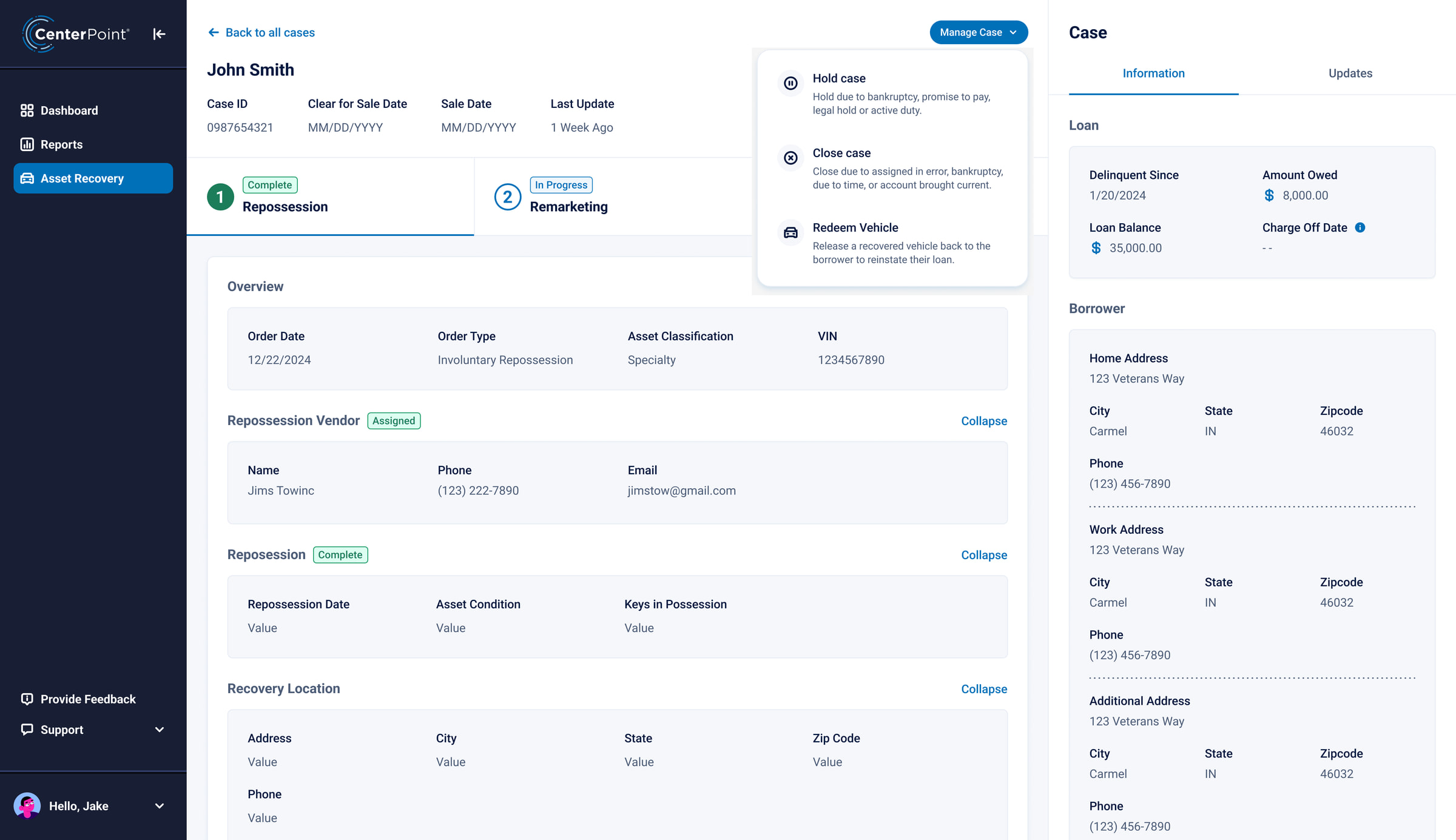1456x840 pixels.
Task: Click the Charge Off Date info icon
Action: coord(1360,227)
